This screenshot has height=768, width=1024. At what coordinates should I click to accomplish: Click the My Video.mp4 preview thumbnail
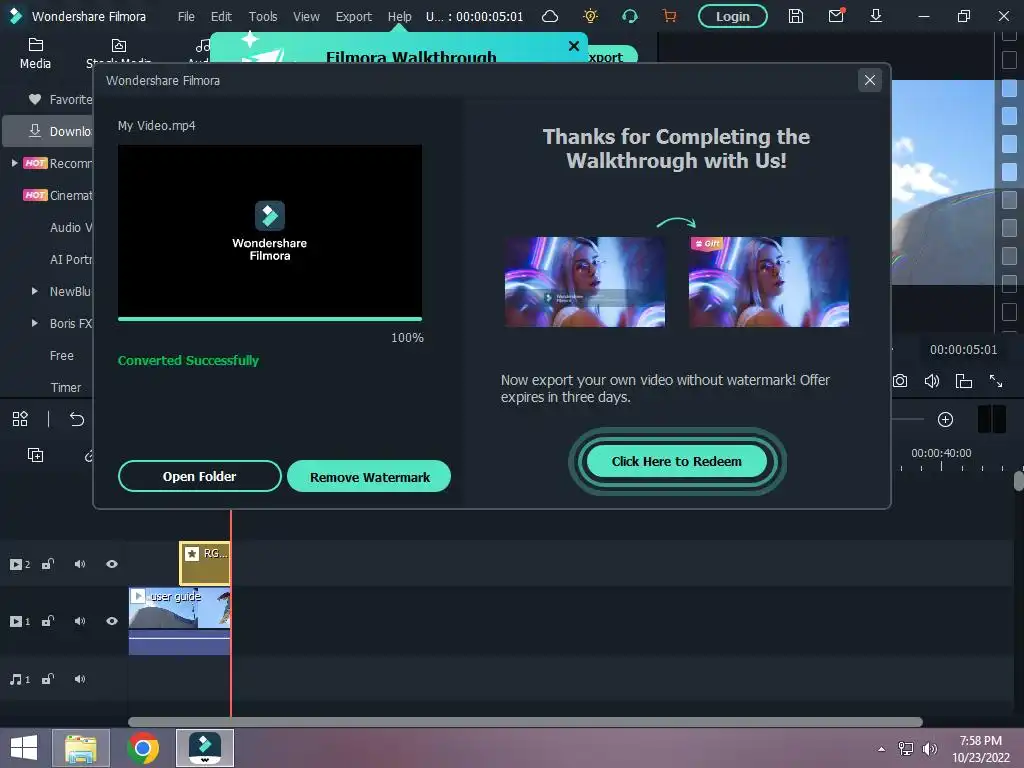pos(270,231)
